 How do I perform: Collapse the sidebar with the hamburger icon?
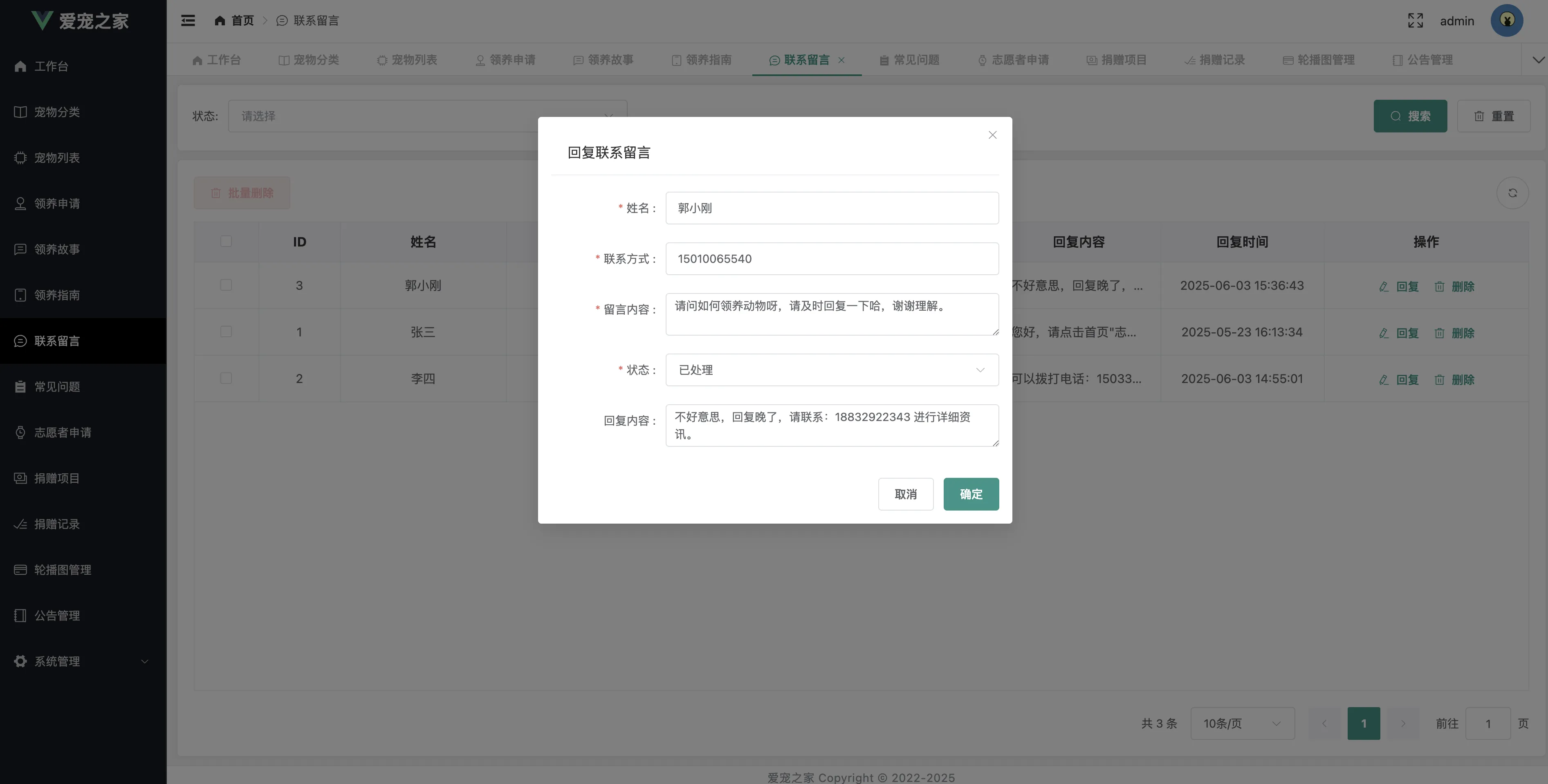click(x=188, y=20)
